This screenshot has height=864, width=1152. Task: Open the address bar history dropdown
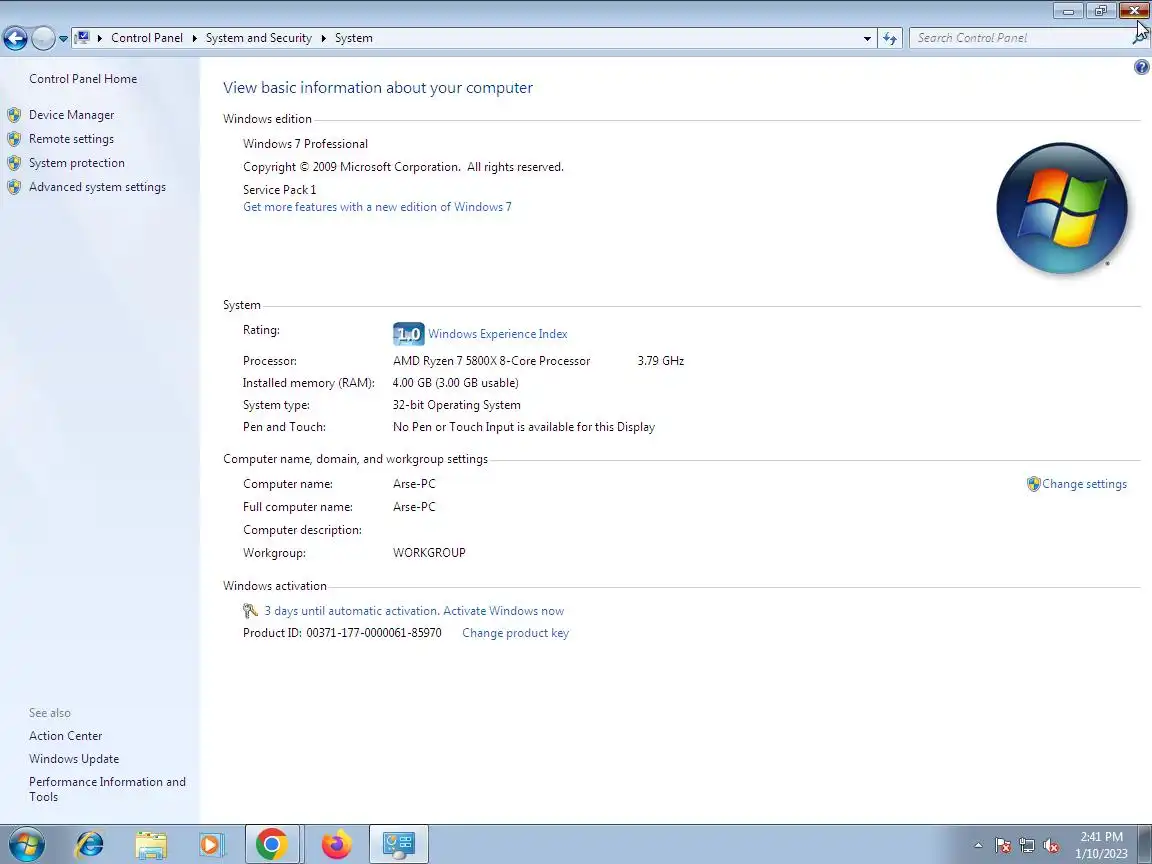click(x=867, y=38)
